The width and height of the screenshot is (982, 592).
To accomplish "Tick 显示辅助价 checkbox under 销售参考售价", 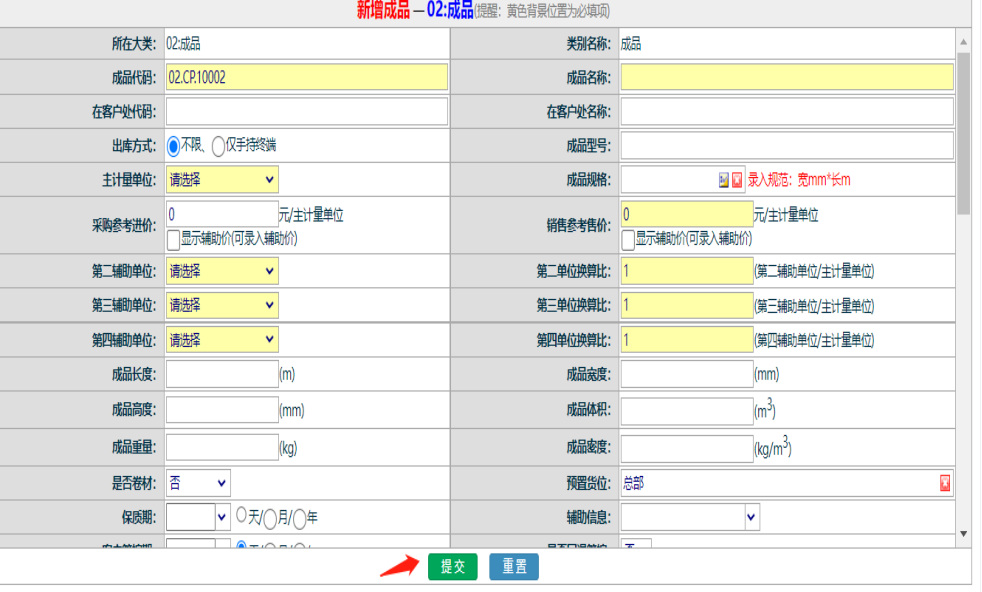I will click(628, 239).
